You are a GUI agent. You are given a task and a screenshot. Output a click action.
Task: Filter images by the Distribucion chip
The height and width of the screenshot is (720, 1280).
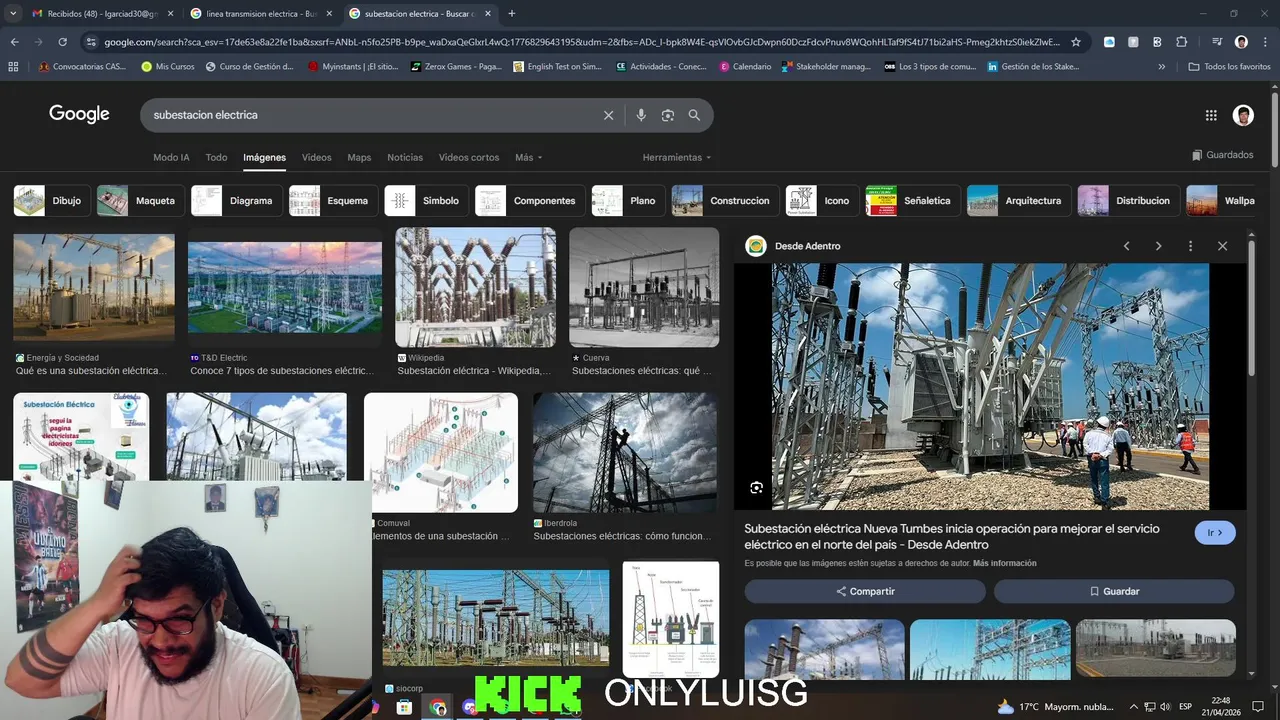1127,201
